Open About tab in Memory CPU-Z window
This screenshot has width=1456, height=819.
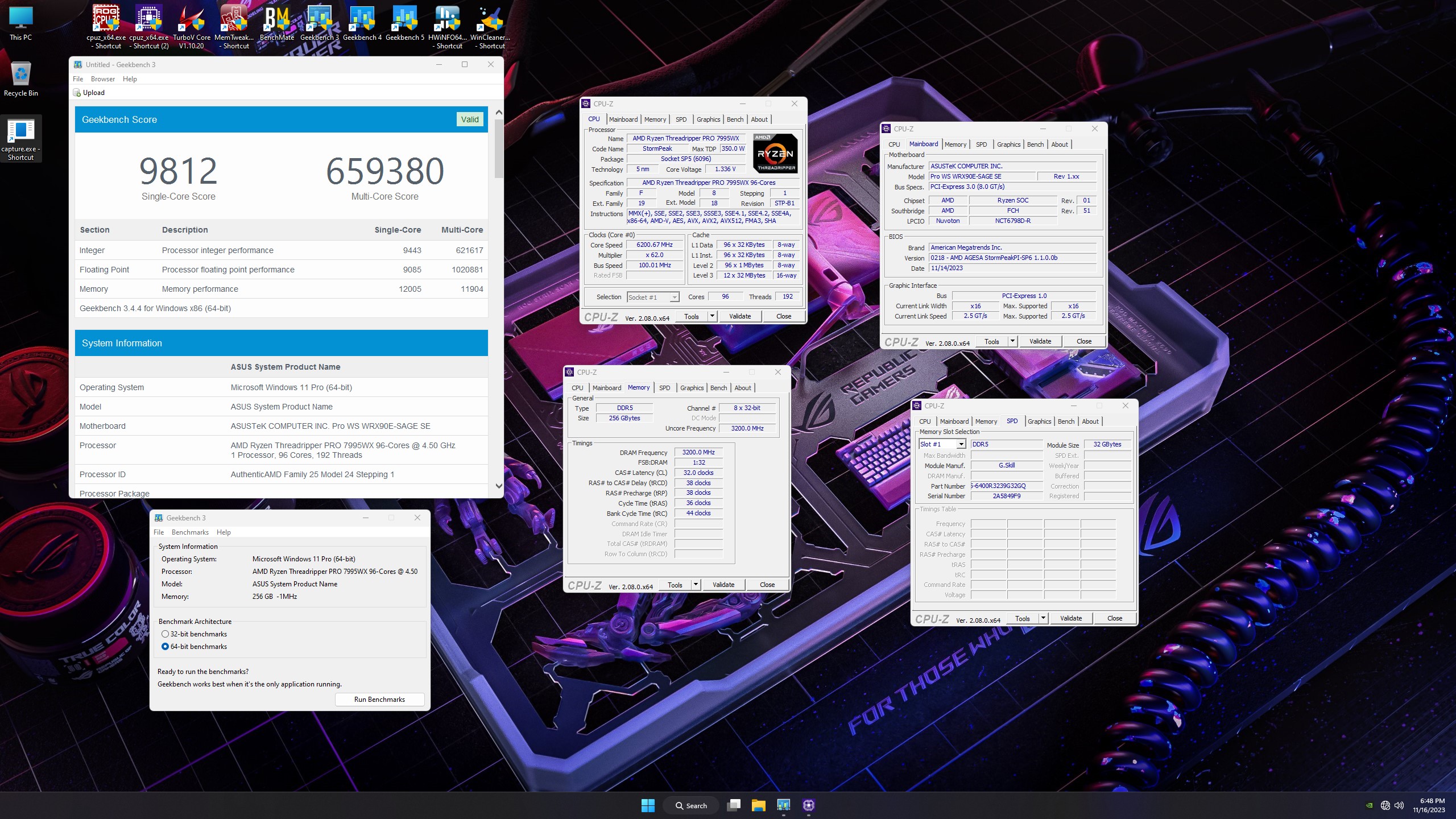click(743, 388)
